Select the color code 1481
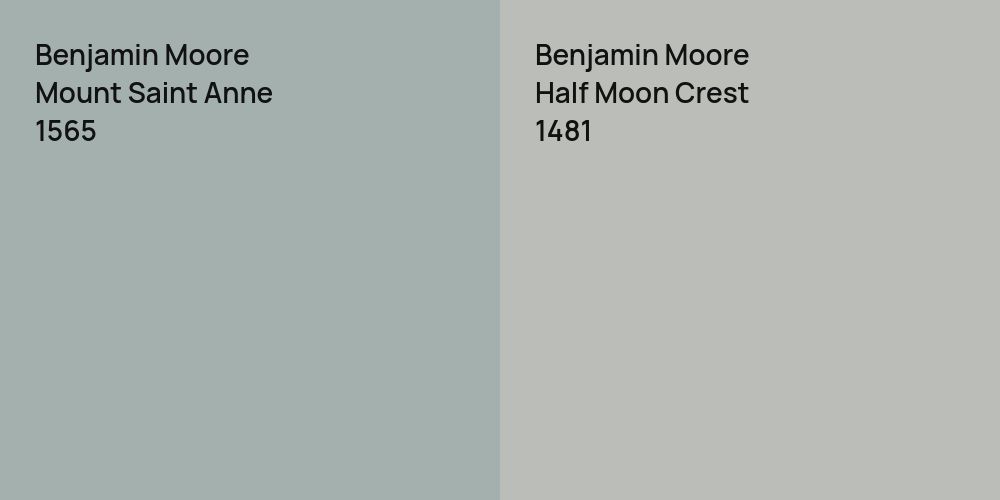This screenshot has height=500, width=1000. pyautogui.click(x=563, y=131)
